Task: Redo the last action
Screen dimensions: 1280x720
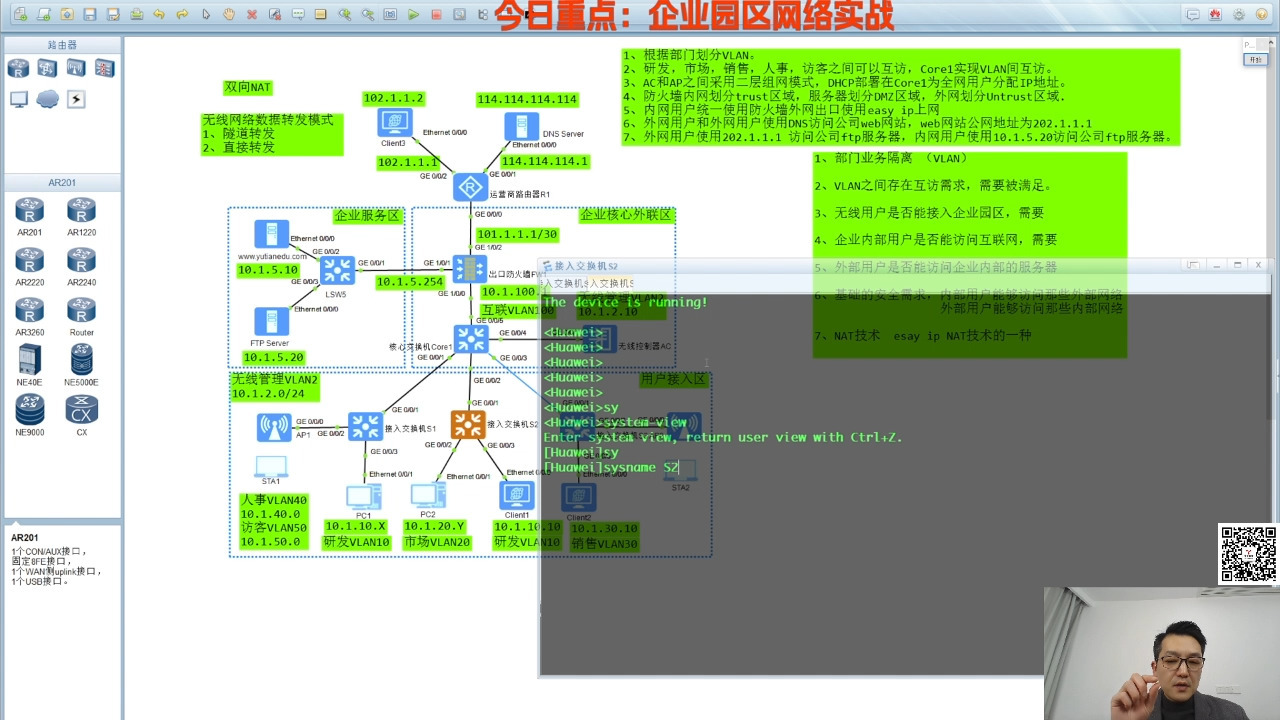Action: (182, 14)
